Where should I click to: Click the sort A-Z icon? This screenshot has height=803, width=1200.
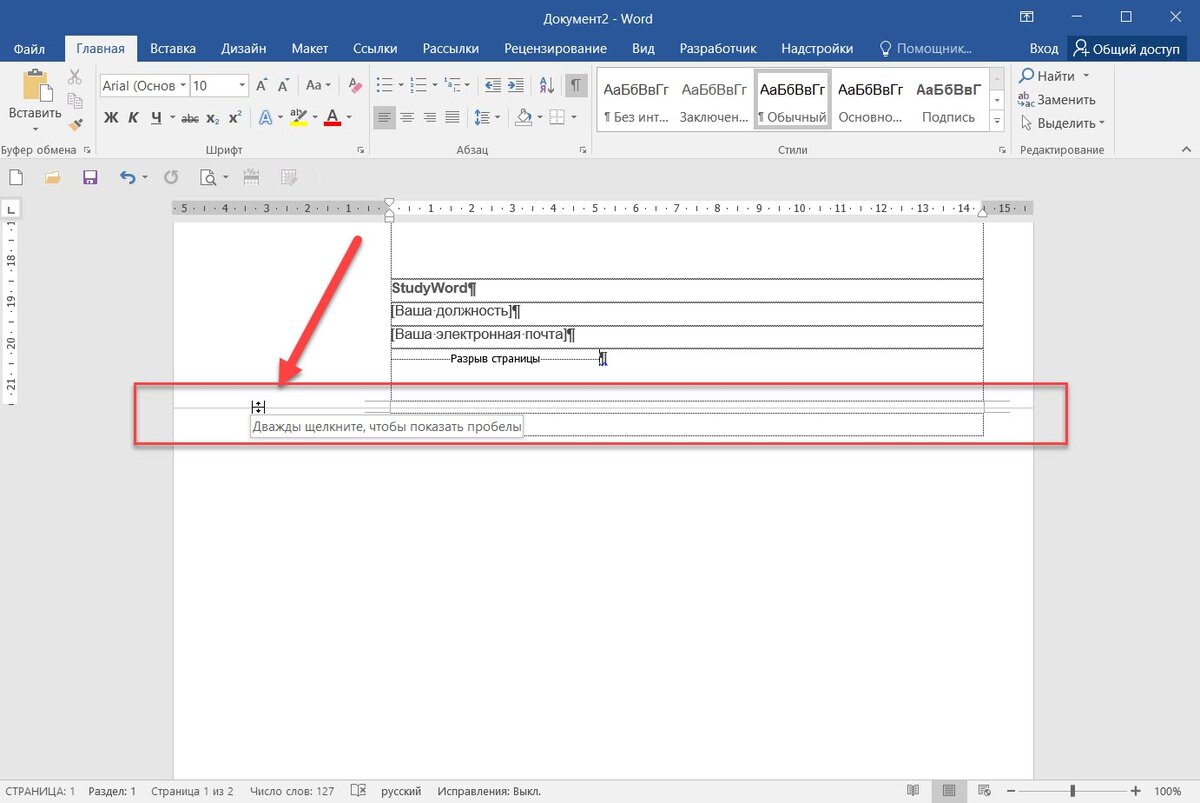tap(546, 86)
